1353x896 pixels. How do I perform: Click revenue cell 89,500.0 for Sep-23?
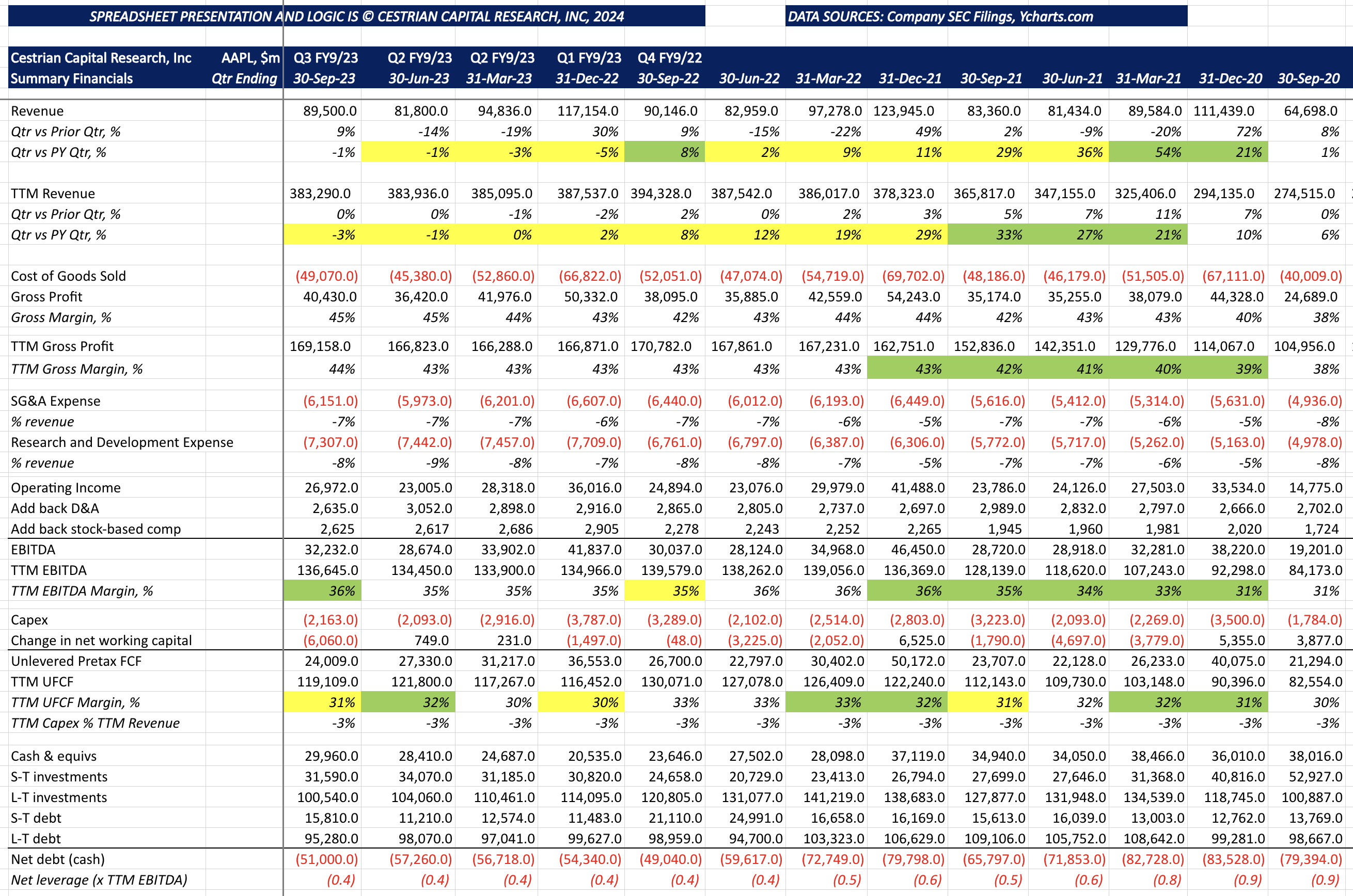329,111
